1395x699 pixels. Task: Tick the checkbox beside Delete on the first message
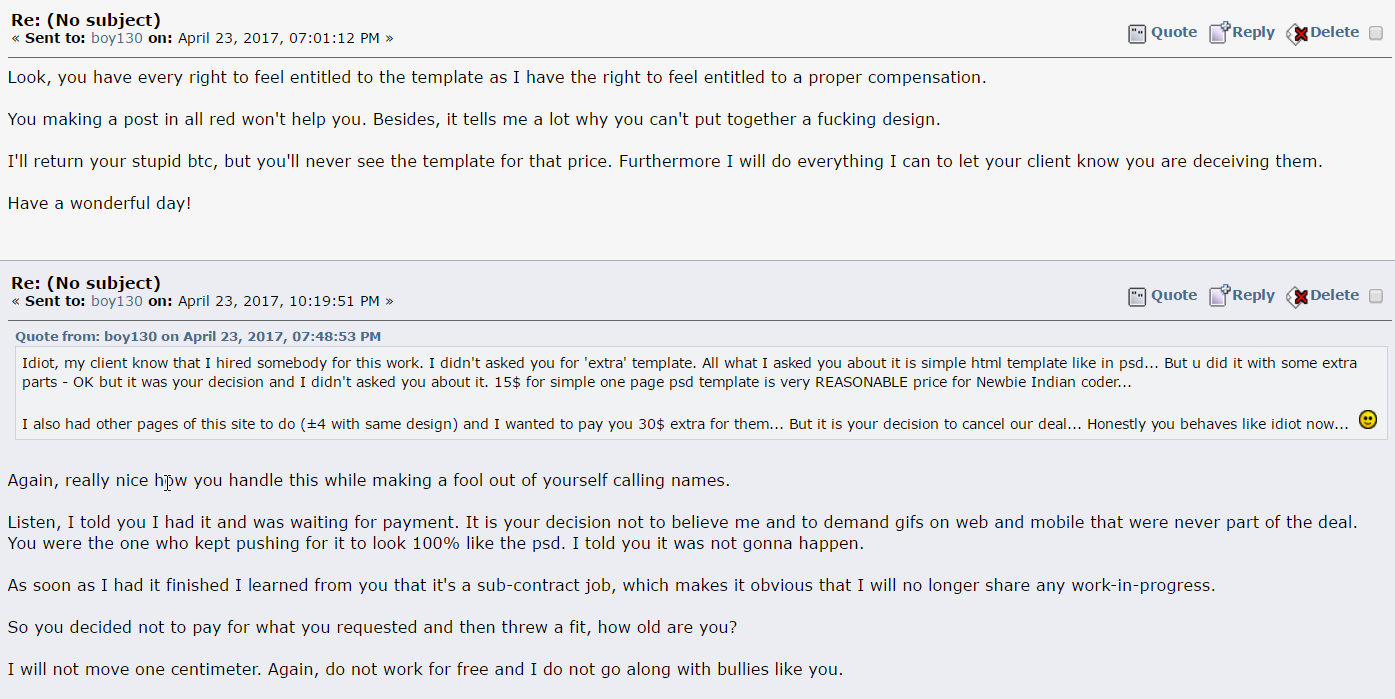point(1376,33)
